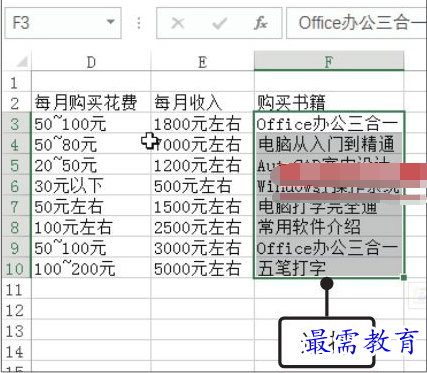Click header cell 每月收入
This screenshot has width=427, height=373.
click(202, 102)
